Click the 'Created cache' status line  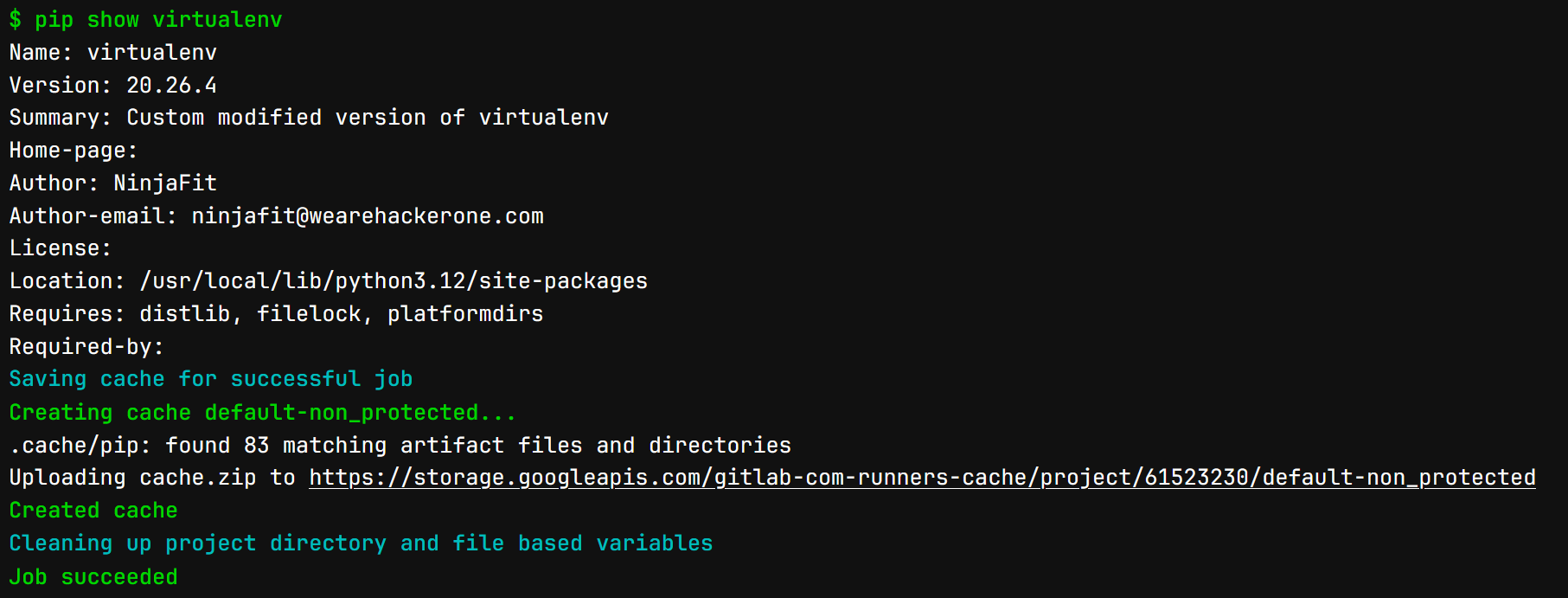(x=93, y=511)
